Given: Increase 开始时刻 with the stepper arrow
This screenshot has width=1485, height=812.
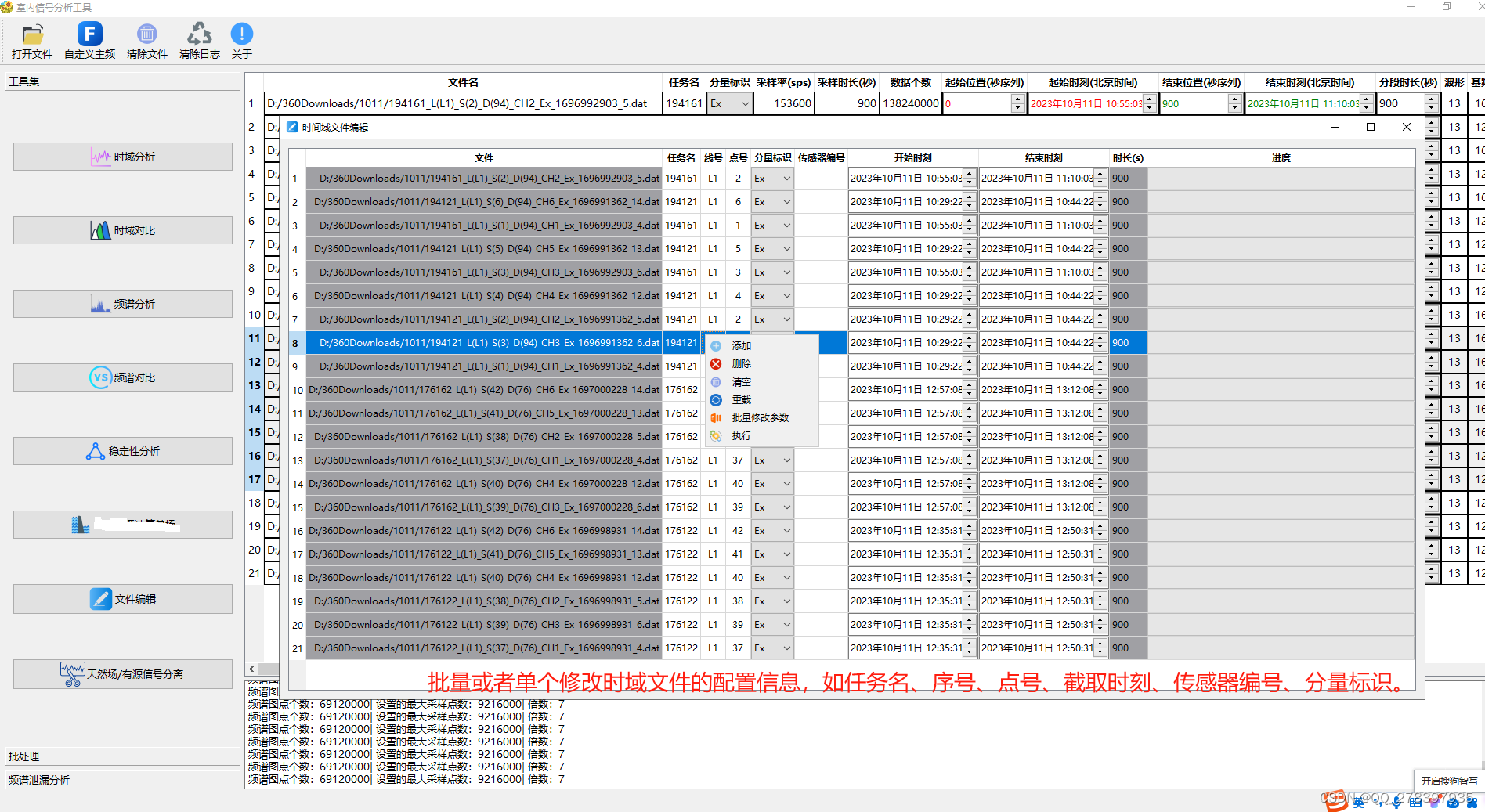Looking at the screenshot, I should coord(970,175).
